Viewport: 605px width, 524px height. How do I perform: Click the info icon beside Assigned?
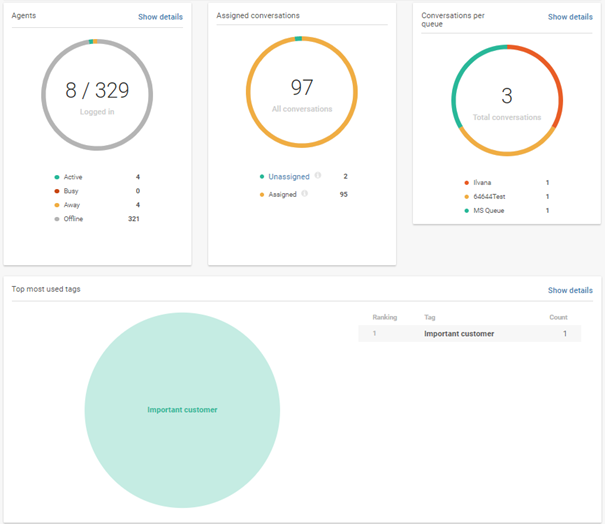tap(305, 194)
